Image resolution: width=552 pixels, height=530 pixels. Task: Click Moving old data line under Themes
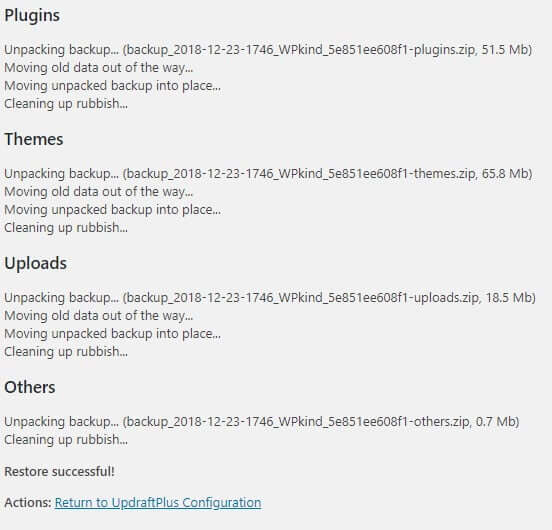click(x=99, y=192)
